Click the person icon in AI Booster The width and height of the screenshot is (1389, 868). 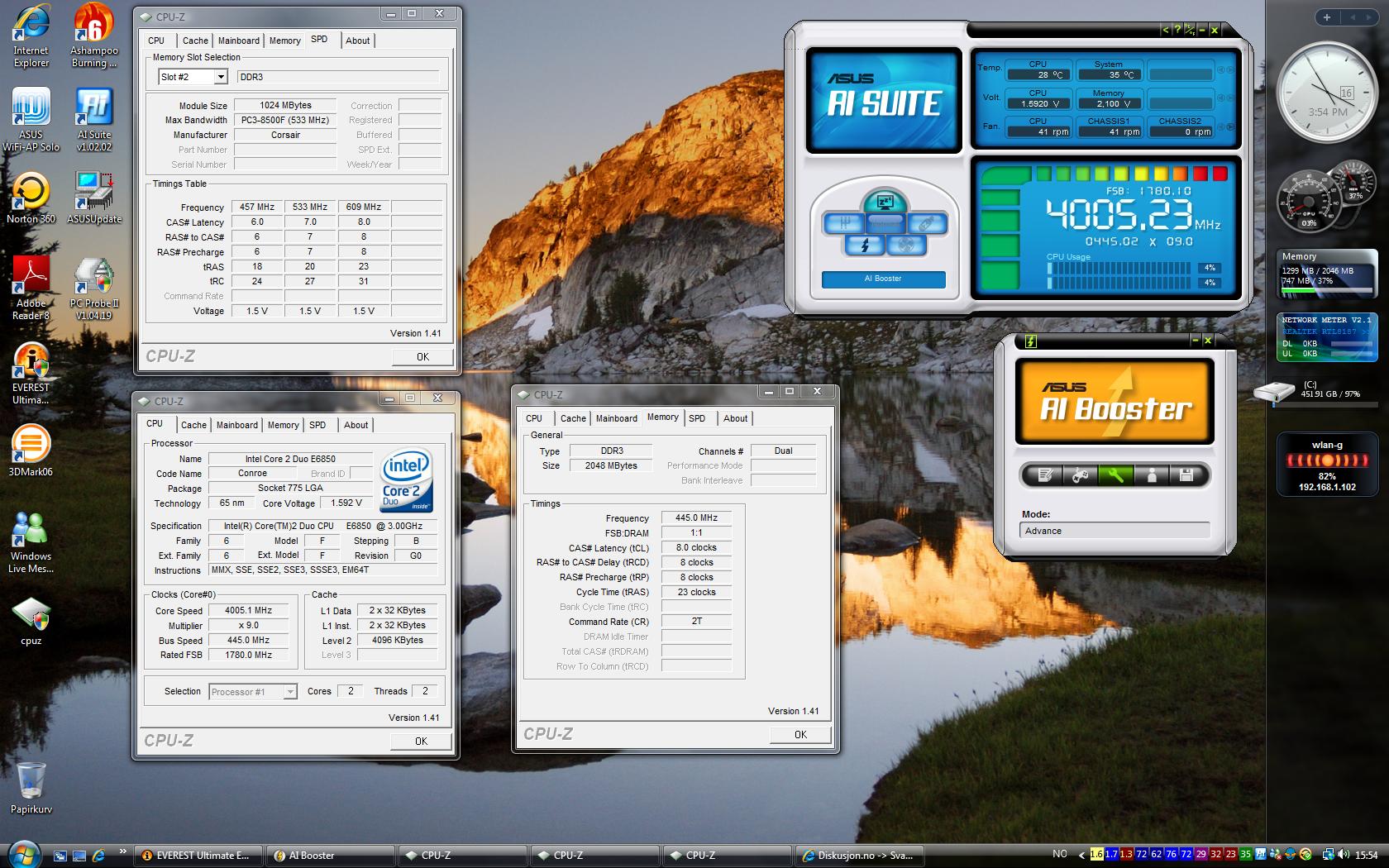pyautogui.click(x=1151, y=475)
